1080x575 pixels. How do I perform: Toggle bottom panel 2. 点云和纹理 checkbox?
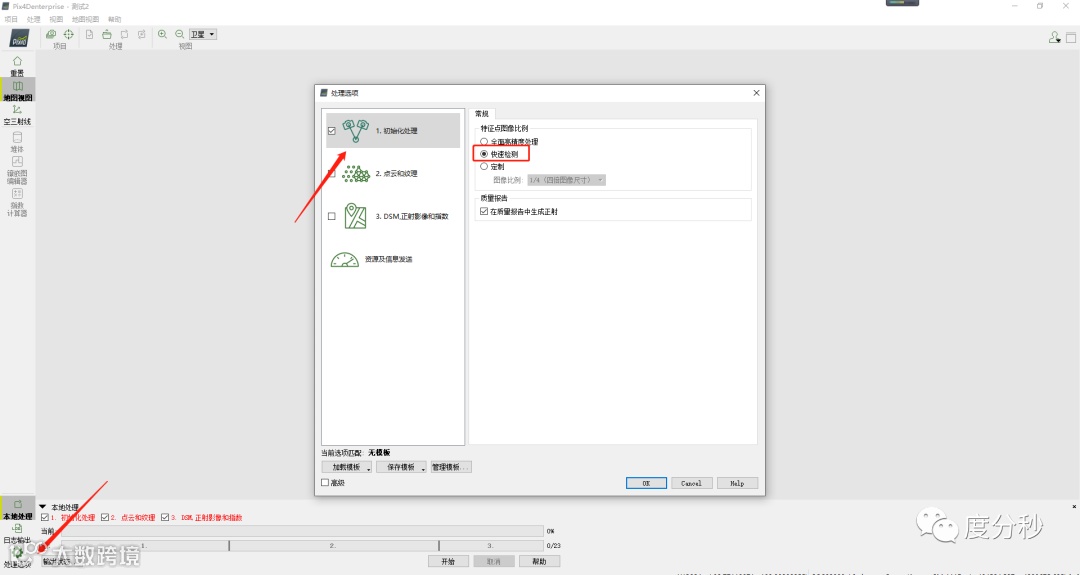pos(105,517)
